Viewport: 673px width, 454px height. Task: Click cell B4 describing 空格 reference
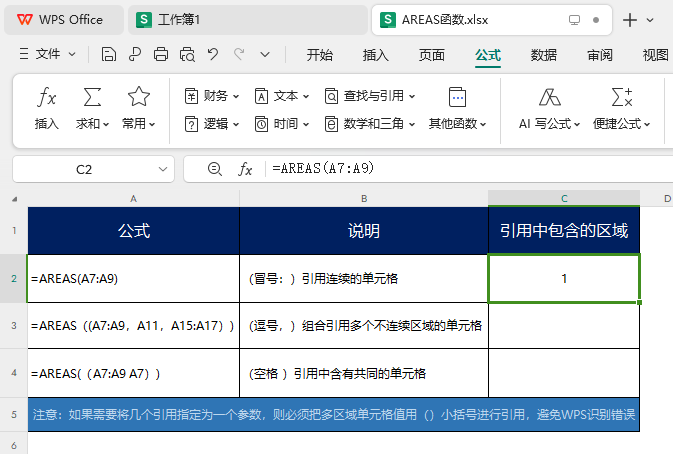click(x=364, y=373)
